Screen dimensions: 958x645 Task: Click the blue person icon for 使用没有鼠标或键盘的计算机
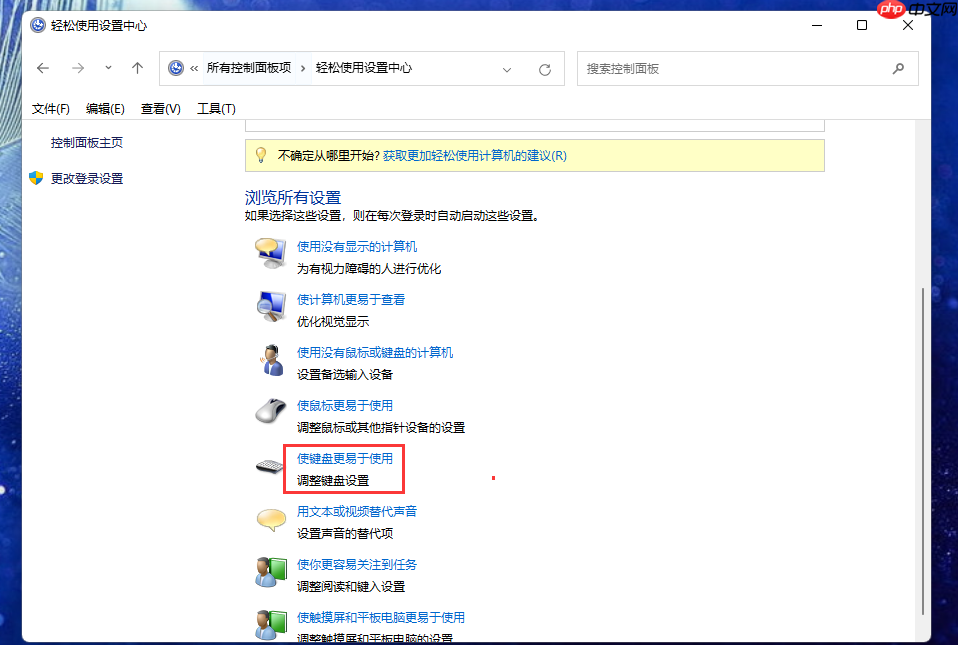point(270,362)
